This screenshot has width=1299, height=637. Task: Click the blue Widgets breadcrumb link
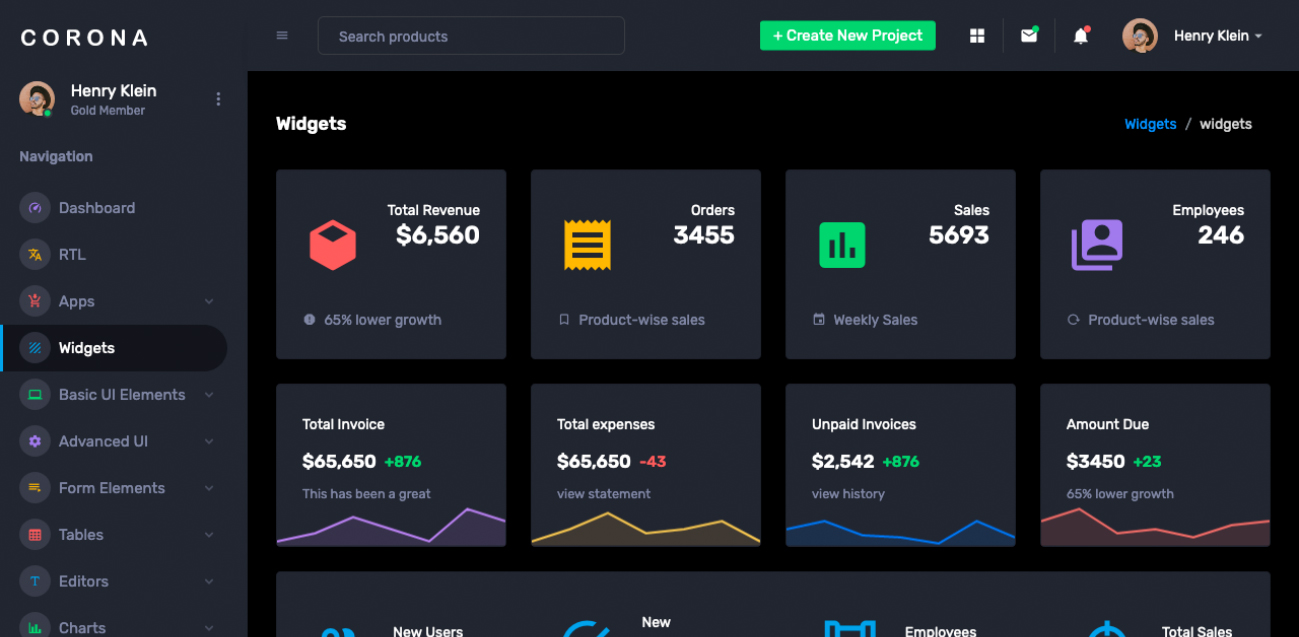click(x=1150, y=124)
